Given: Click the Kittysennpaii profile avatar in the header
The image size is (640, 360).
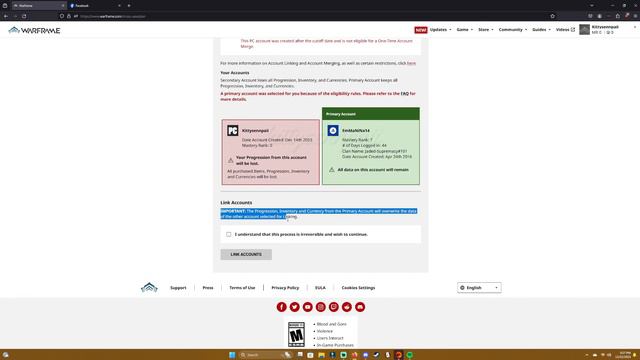Looking at the screenshot, I should tap(584, 29).
